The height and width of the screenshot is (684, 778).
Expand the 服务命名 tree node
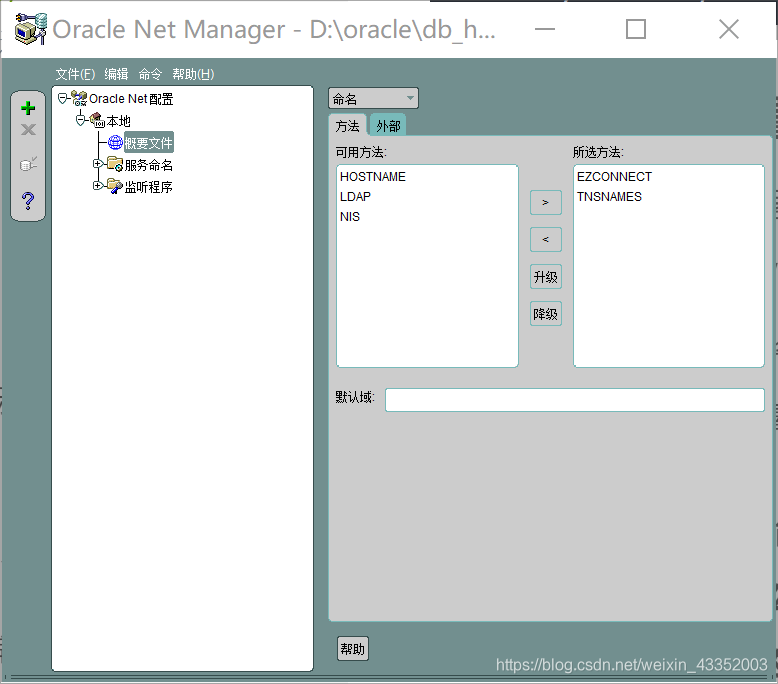click(98, 164)
